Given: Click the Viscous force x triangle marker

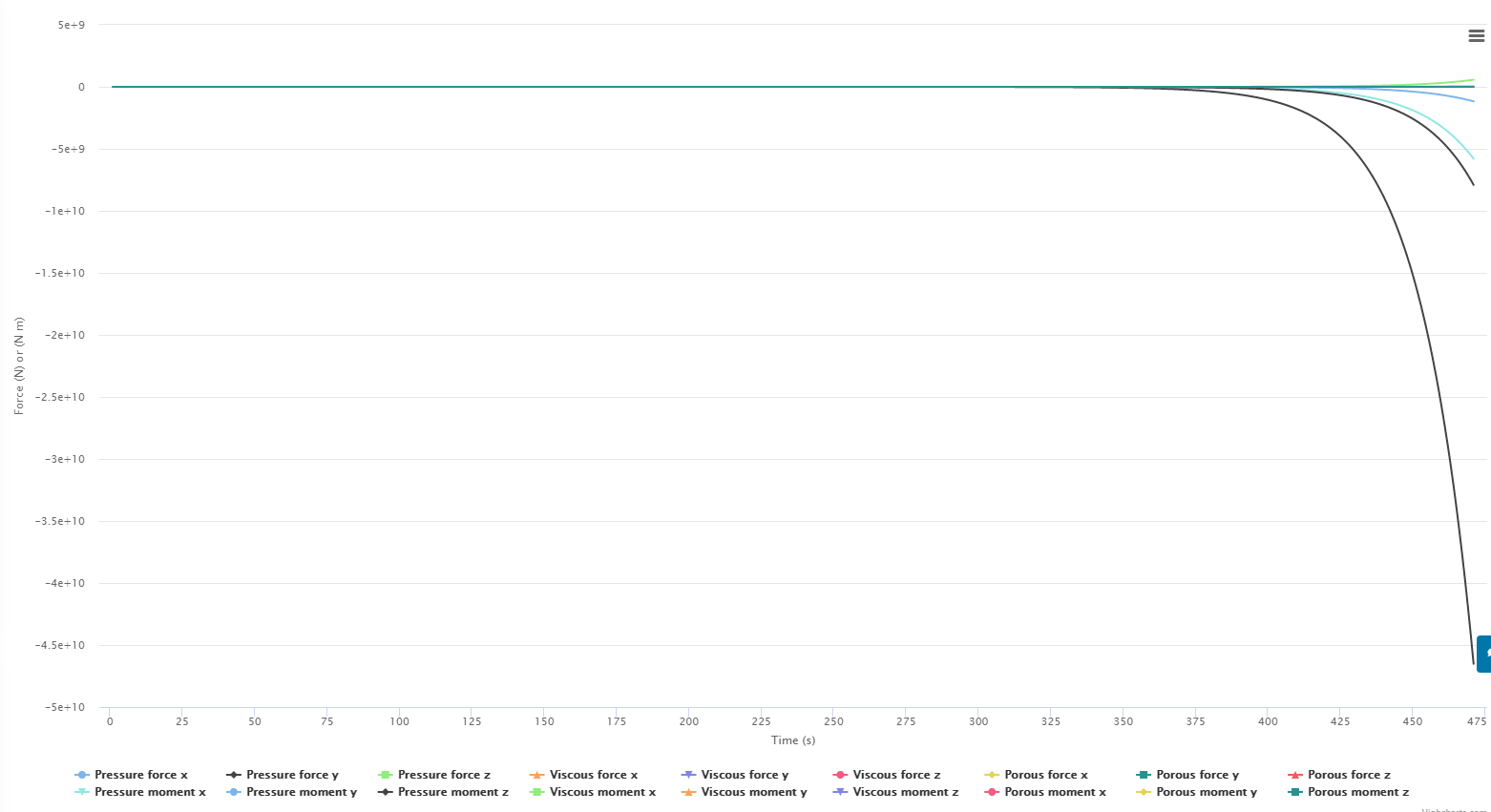Looking at the screenshot, I should pyautogui.click(x=536, y=775).
